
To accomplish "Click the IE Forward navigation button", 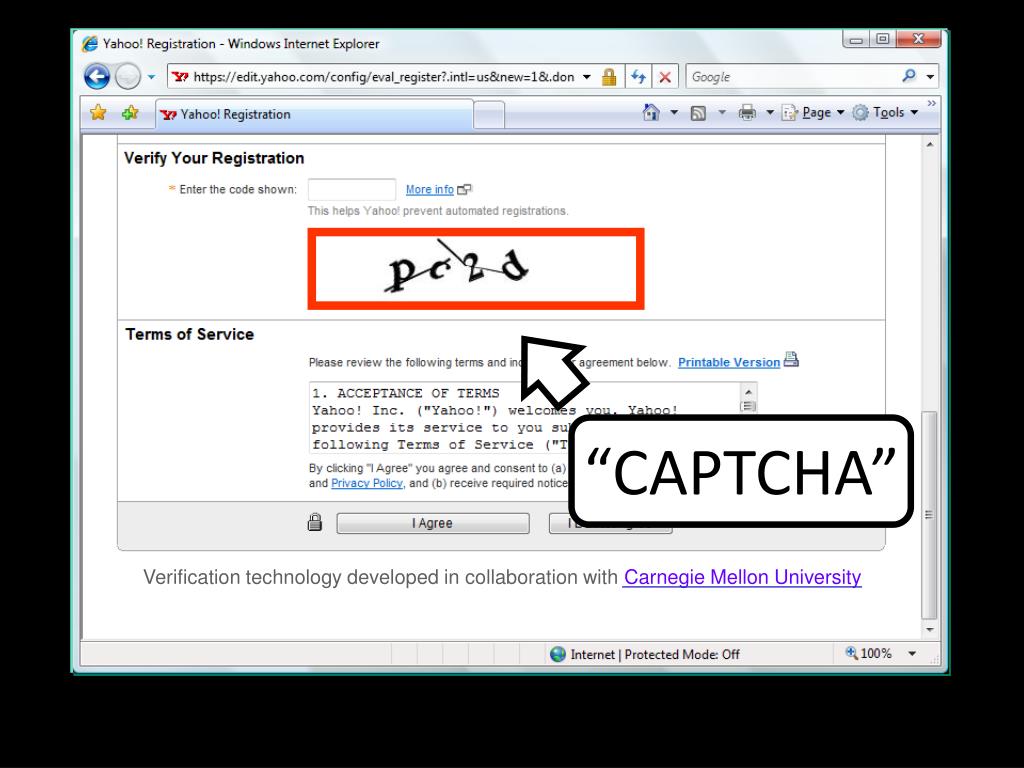I will coord(127,77).
